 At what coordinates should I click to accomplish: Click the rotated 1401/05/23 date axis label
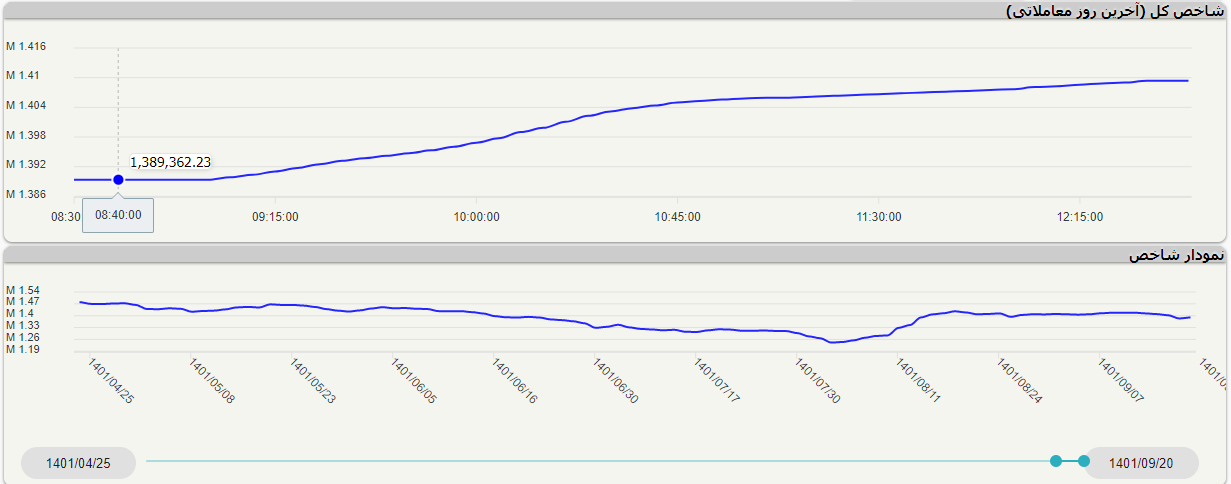coord(313,381)
